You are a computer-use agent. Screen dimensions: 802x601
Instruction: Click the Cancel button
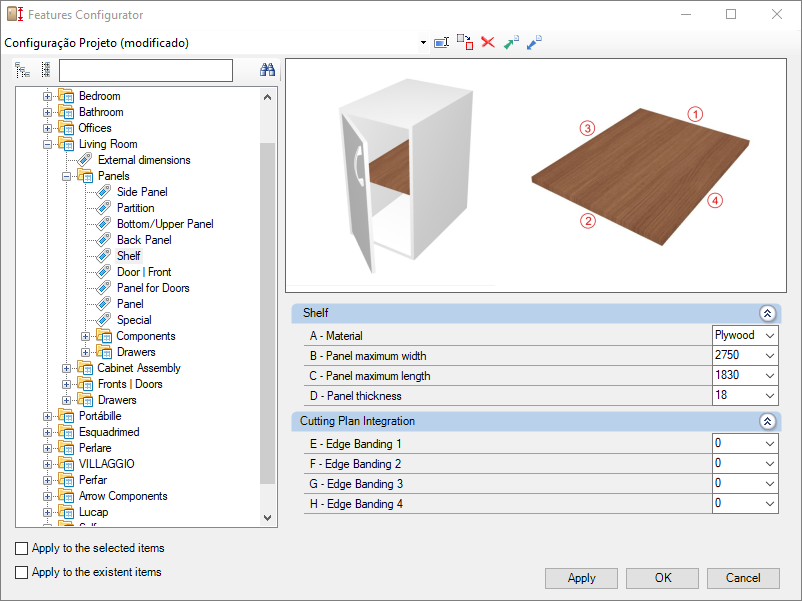pos(743,578)
